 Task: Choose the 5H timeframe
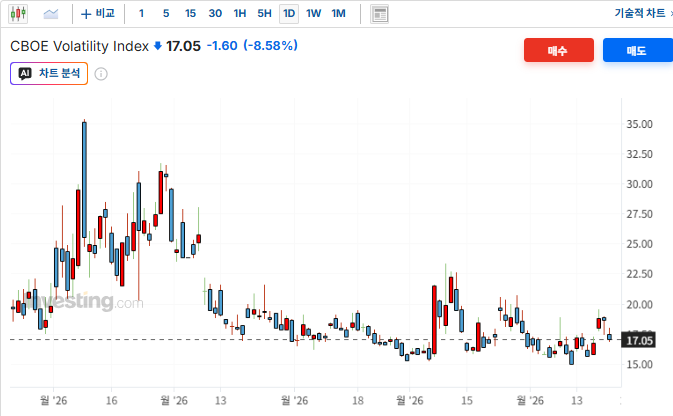click(264, 14)
